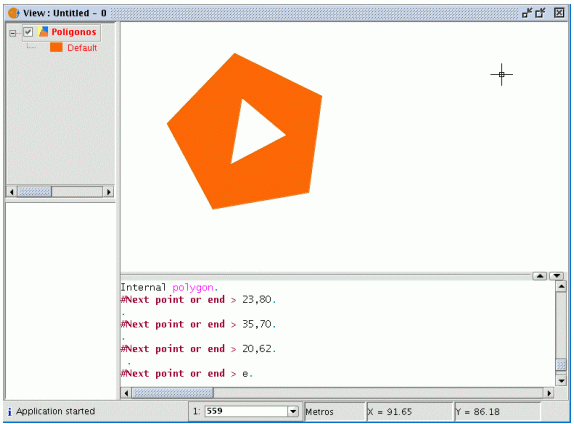Viewport: 574px width, 424px height.
Task: Click the Poligonos layer polygon icon
Action: click(x=43, y=32)
